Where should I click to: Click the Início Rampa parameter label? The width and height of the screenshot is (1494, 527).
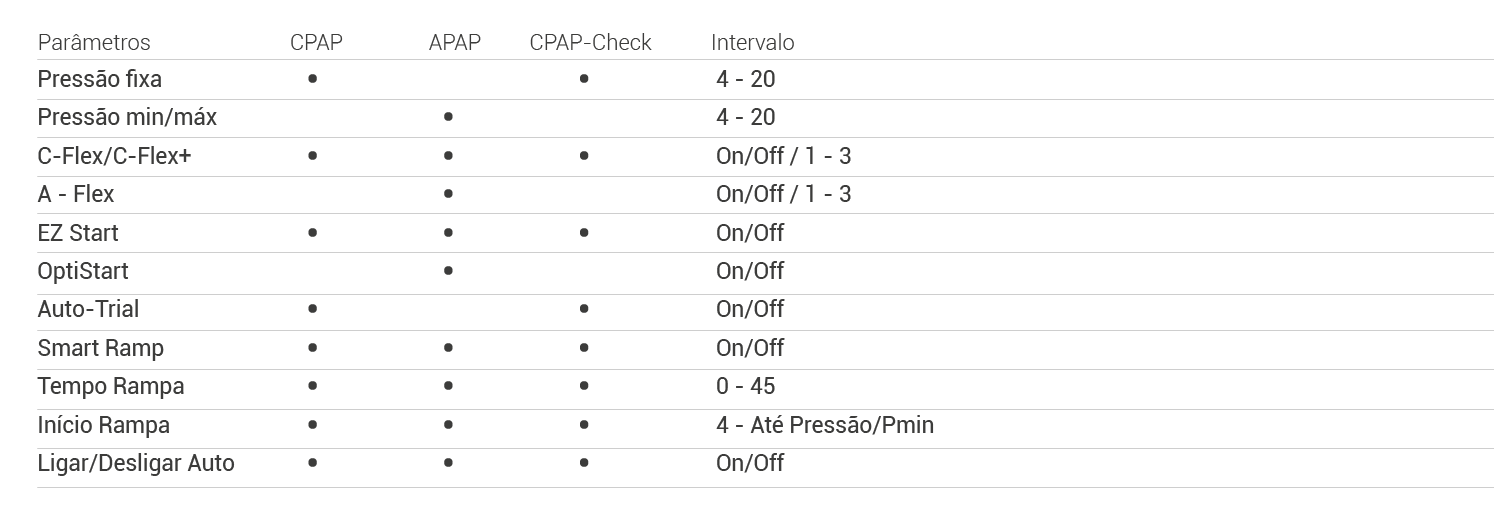(104, 425)
